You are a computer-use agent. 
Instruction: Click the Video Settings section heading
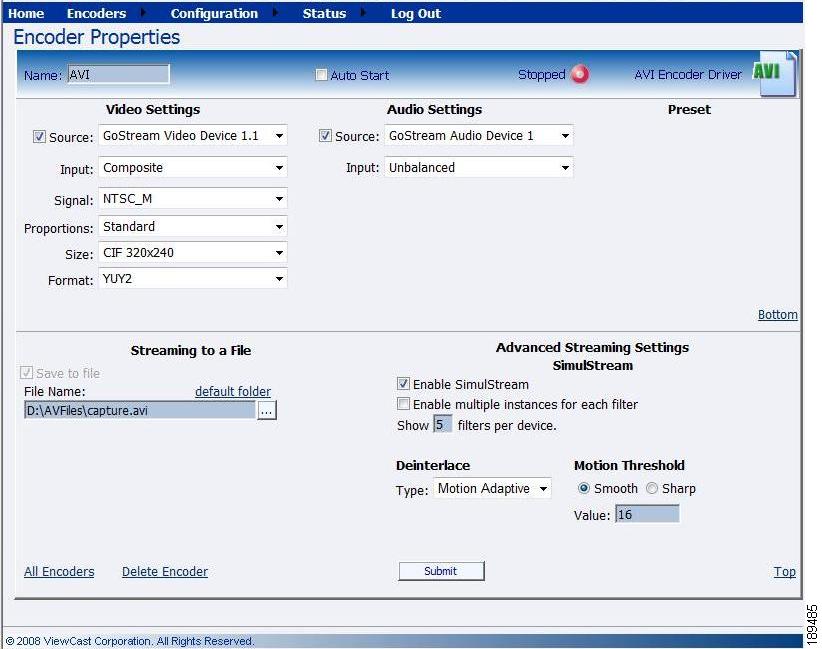pos(153,110)
